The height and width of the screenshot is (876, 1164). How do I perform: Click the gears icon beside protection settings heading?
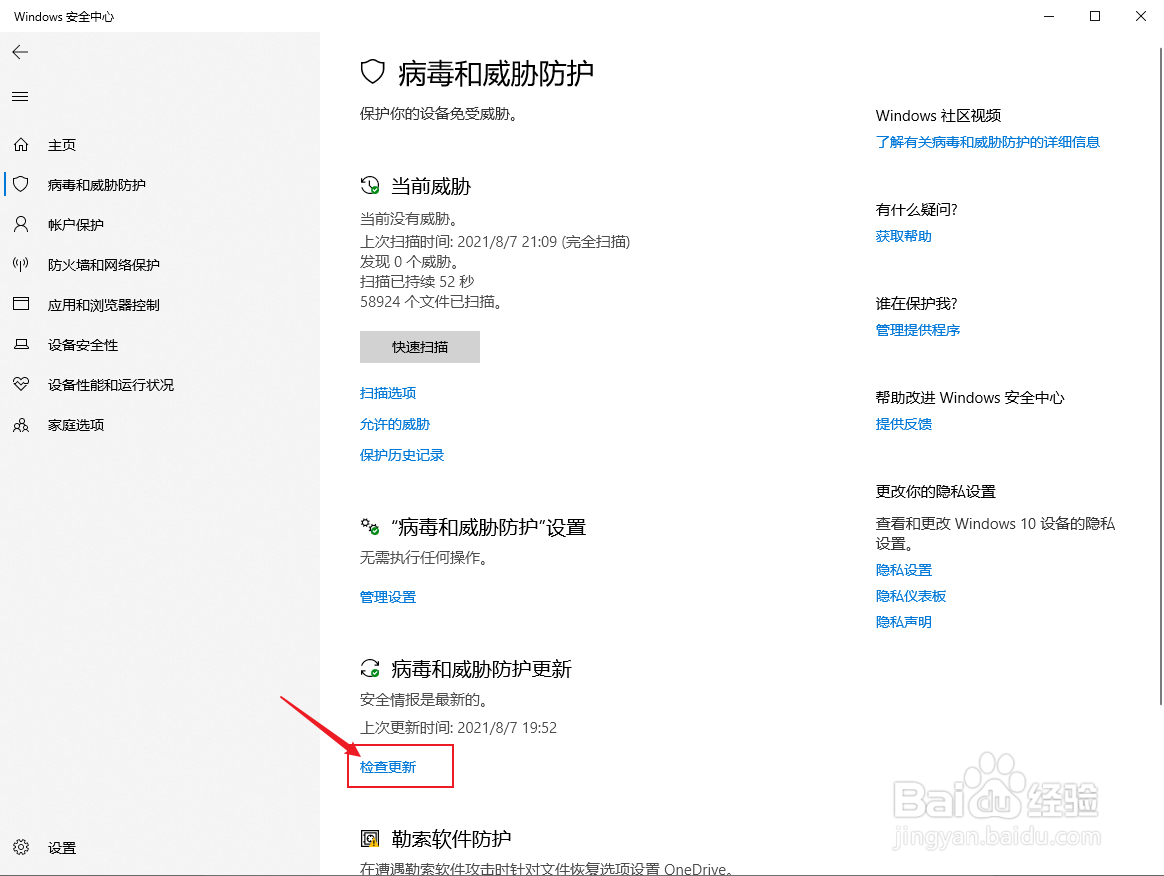(370, 527)
